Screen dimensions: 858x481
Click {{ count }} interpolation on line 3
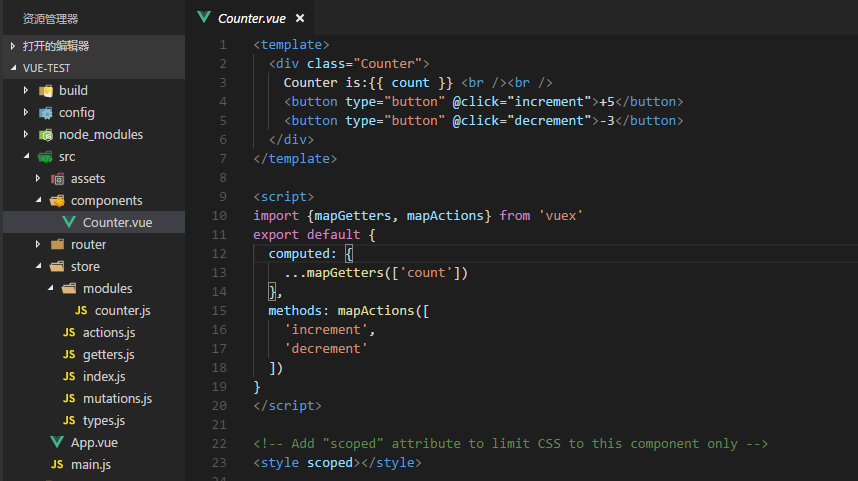pyautogui.click(x=411, y=83)
